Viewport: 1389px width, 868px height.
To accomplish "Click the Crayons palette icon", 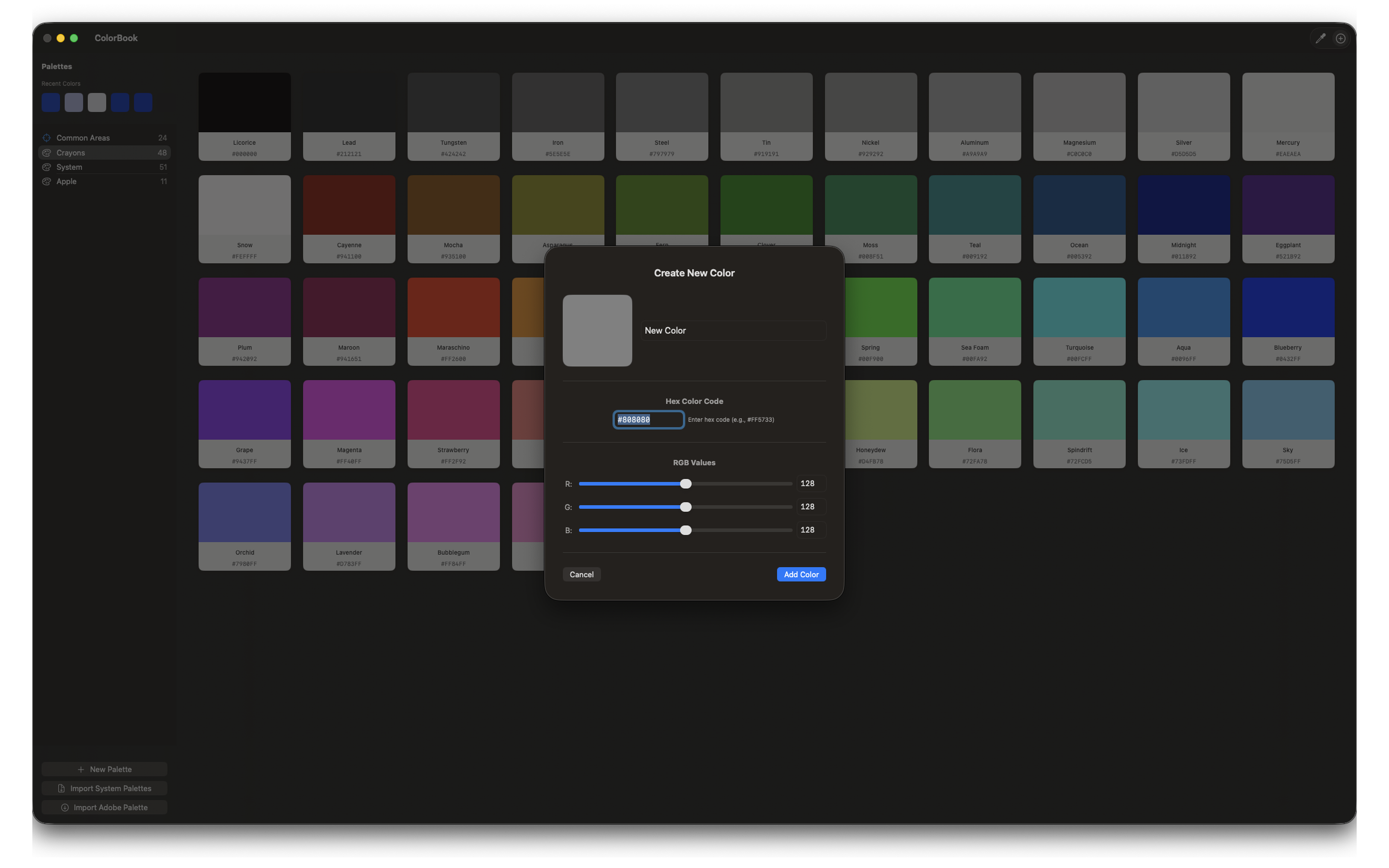I will coord(46,153).
